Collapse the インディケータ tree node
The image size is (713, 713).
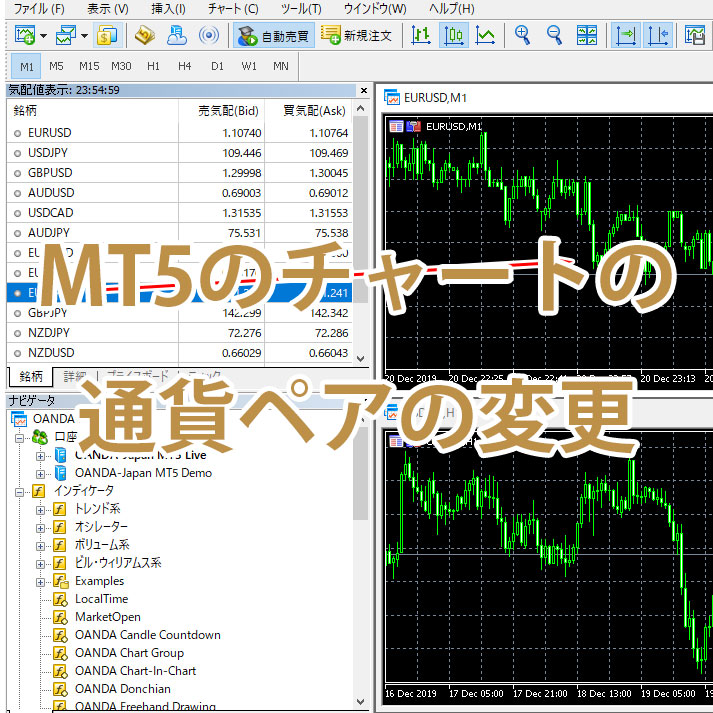[19, 492]
